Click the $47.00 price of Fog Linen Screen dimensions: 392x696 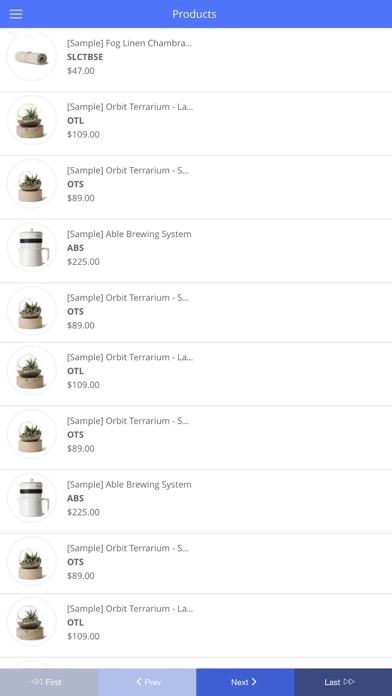click(81, 71)
